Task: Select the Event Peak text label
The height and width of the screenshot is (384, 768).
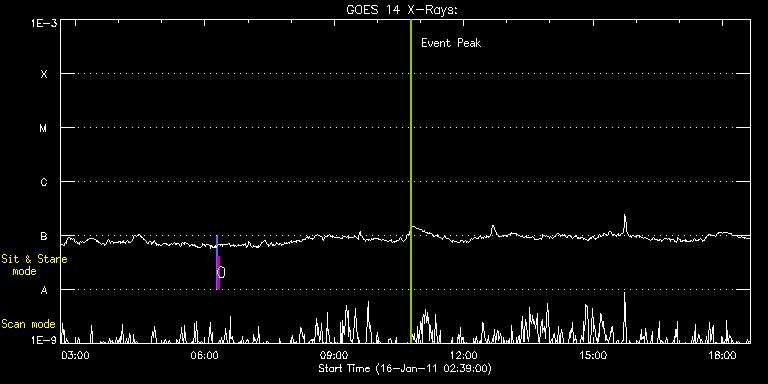Action: (x=451, y=43)
